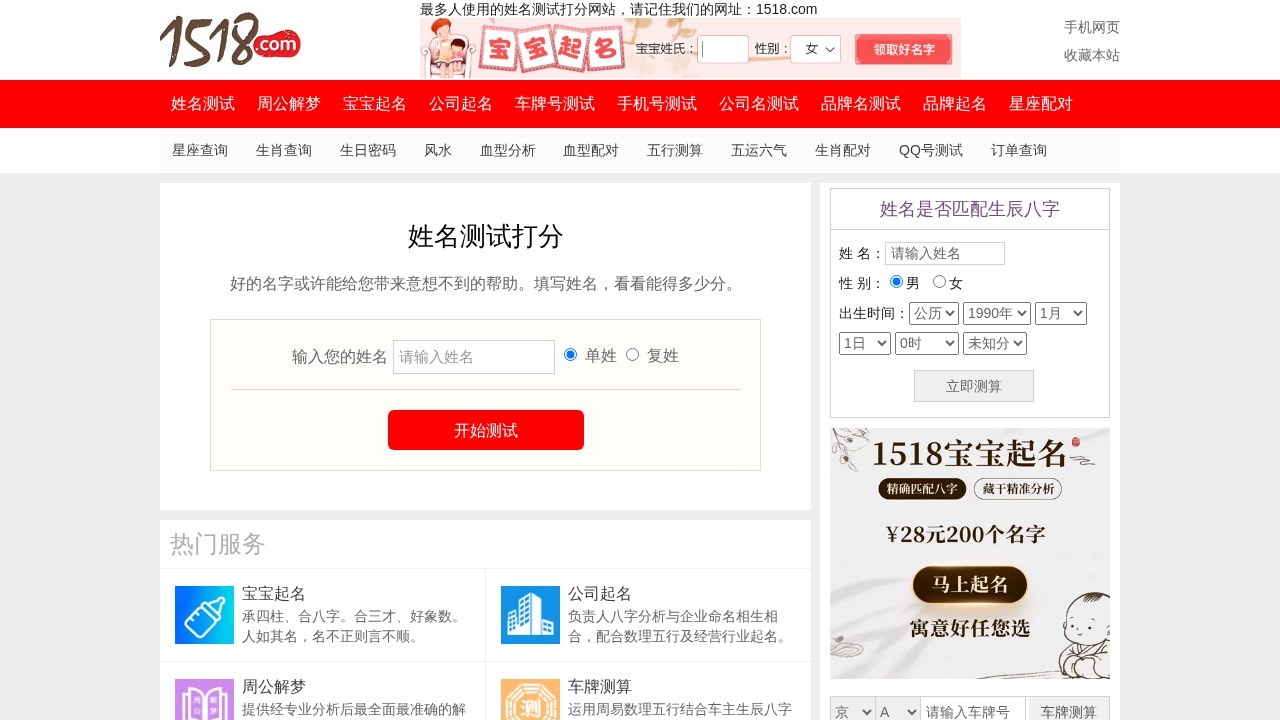
Task: Open the 公历 calendar type dropdown
Action: [933, 312]
